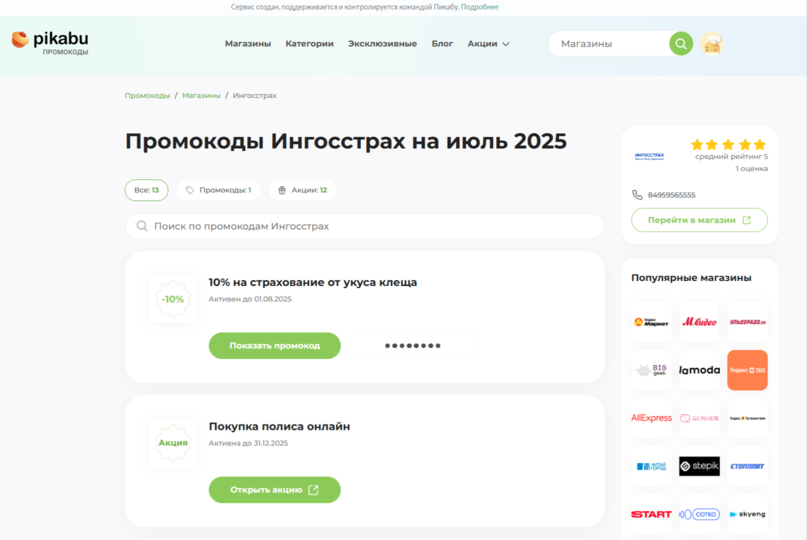The image size is (807, 540).
Task: Open the Покупка полиса онлайн offer title
Action: point(279,426)
